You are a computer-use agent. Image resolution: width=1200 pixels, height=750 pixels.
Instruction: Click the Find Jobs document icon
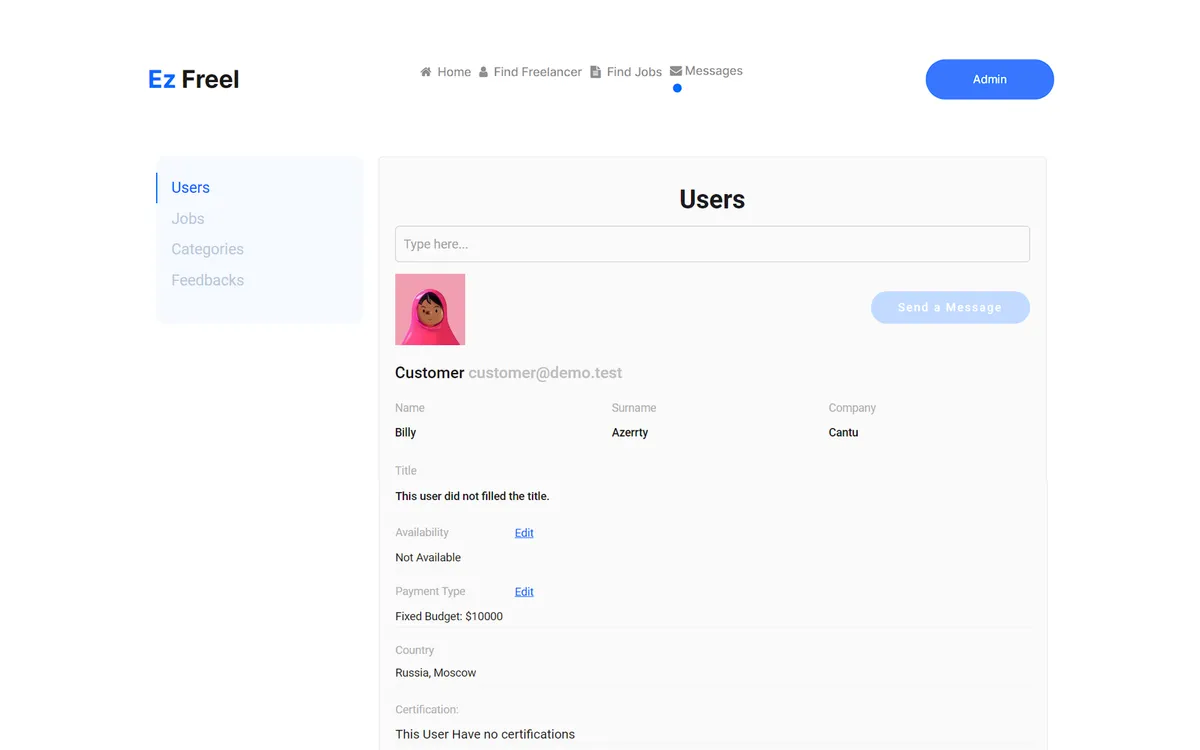595,72
